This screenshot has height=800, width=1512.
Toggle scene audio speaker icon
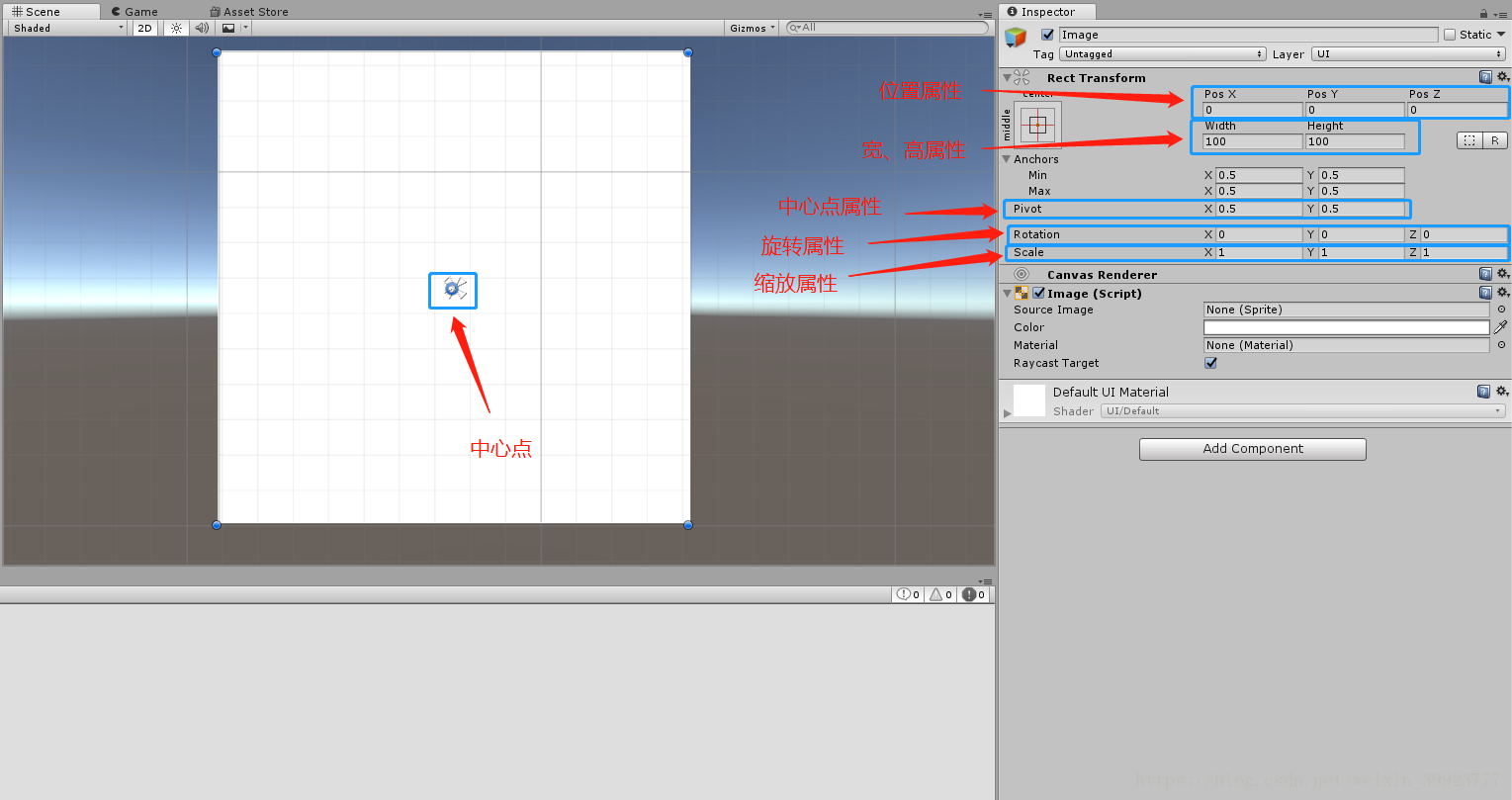pos(202,28)
